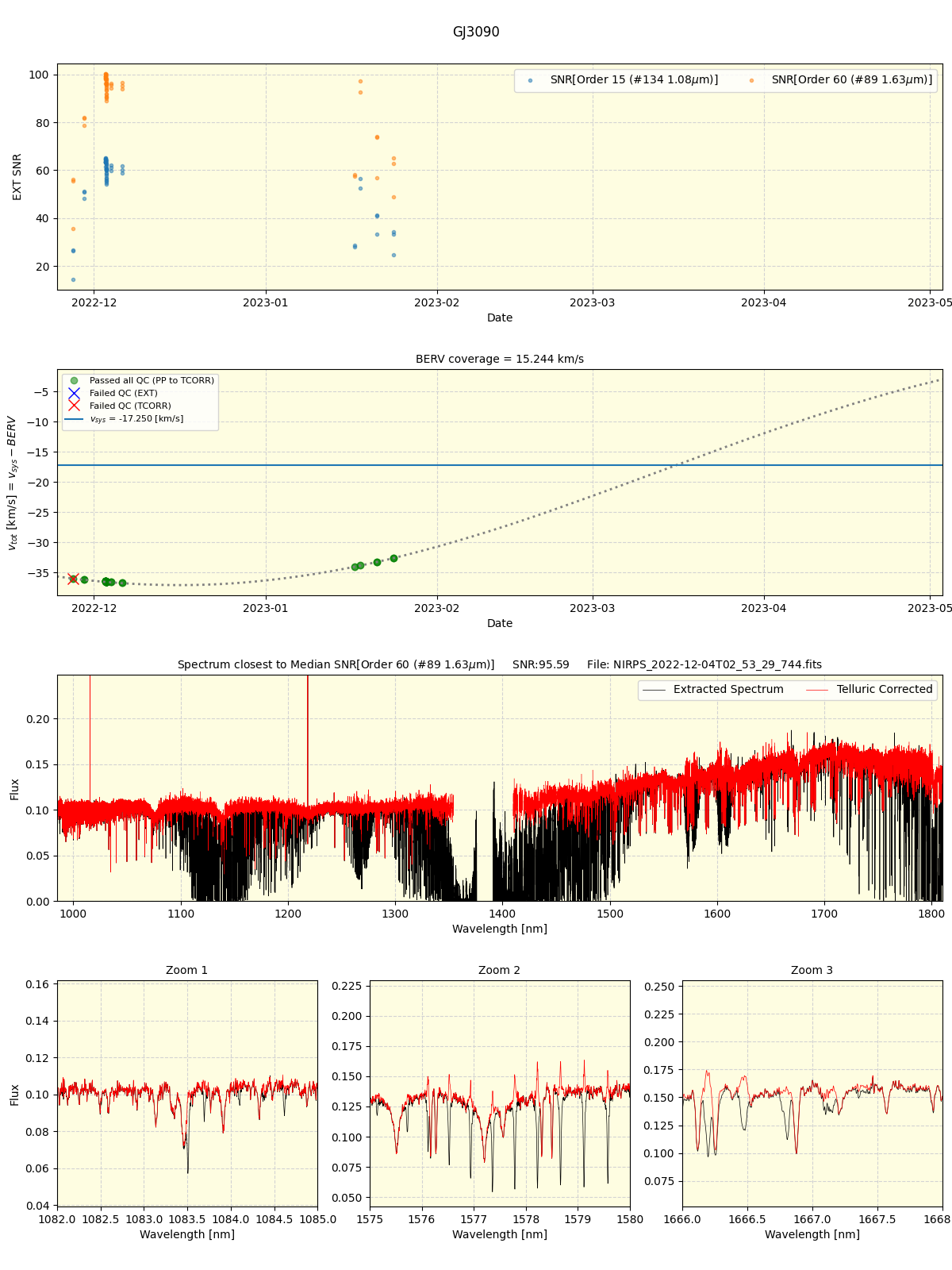952x1270 pixels.
Task: Click the horizontal vsys blue line
Action: tap(500, 465)
